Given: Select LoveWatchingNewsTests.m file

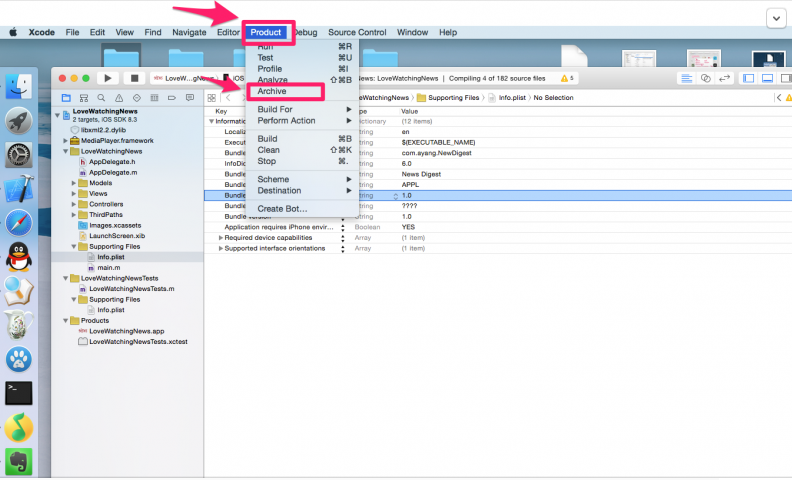Looking at the screenshot, I should point(132,289).
